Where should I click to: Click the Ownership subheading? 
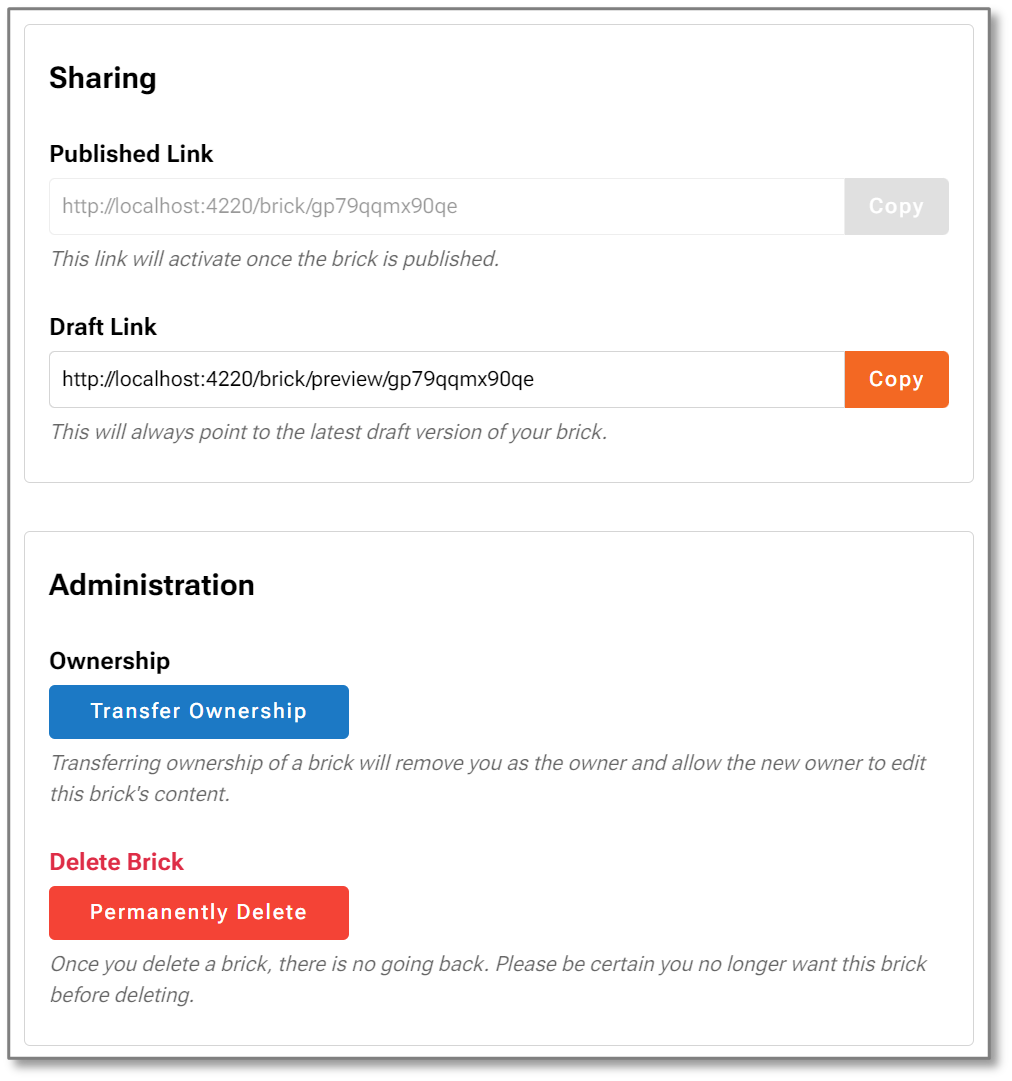[x=110, y=661]
